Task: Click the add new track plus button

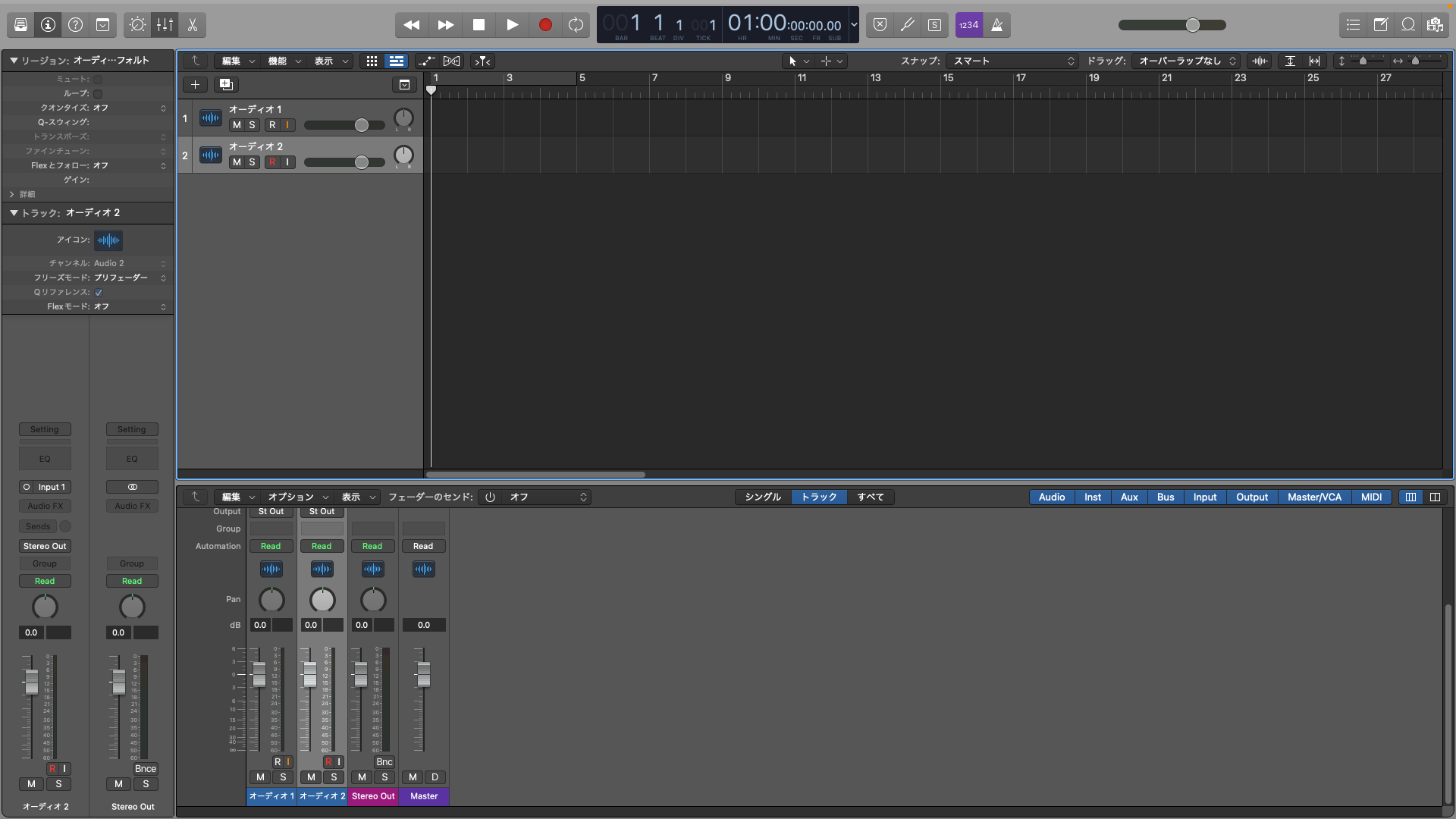Action: [195, 85]
